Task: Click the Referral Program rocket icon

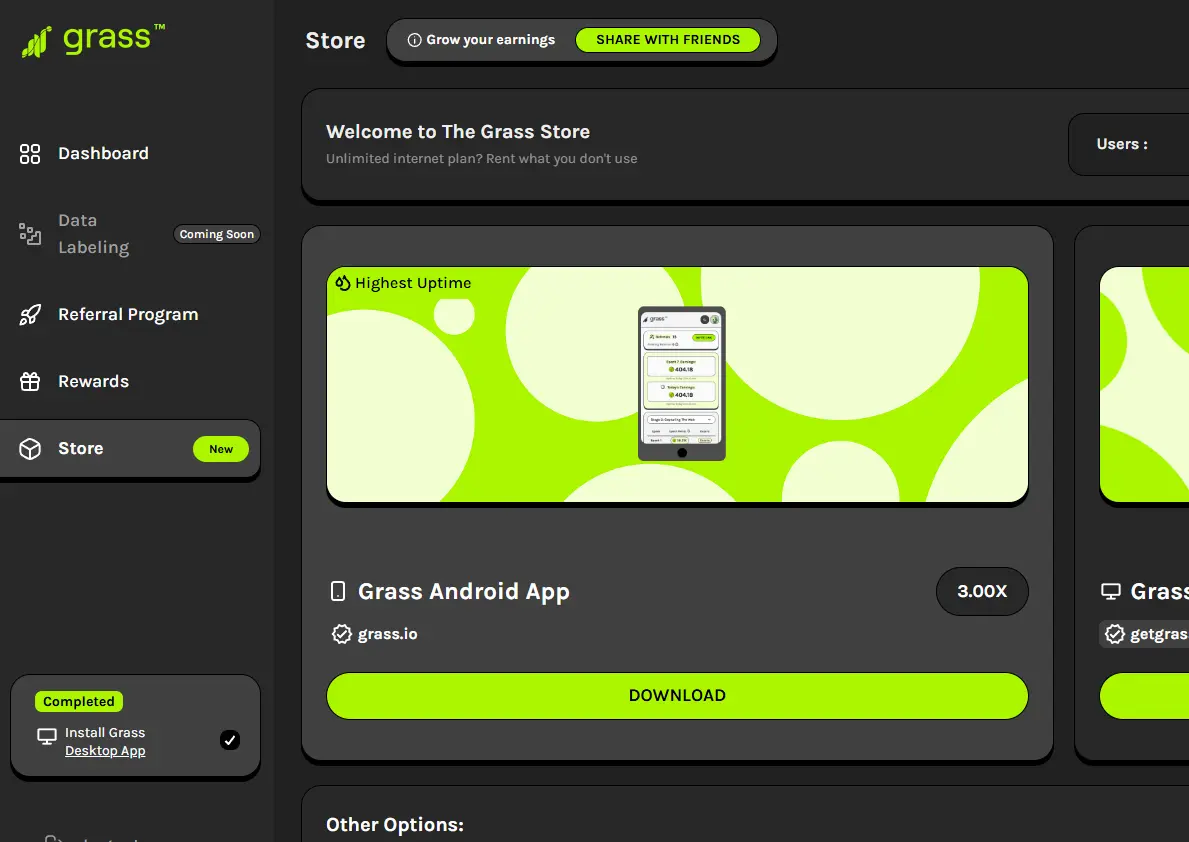Action: pyautogui.click(x=30, y=315)
